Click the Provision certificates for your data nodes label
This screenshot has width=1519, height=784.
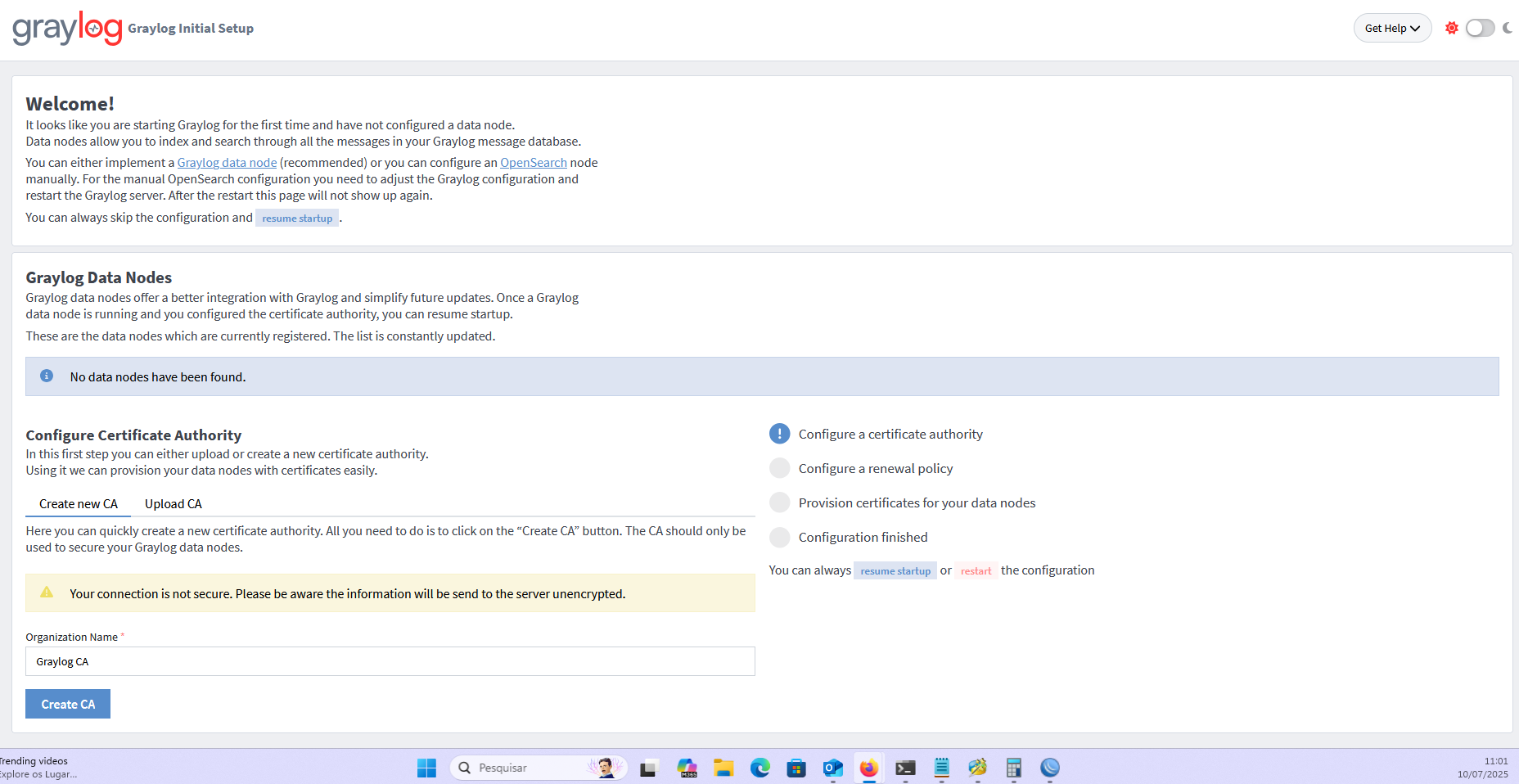click(917, 503)
